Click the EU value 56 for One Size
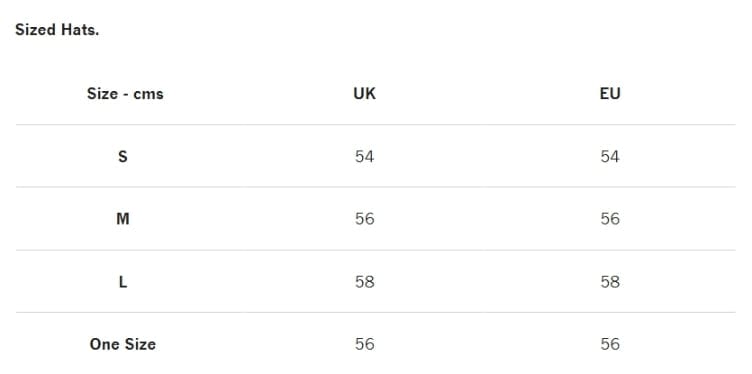752x374 pixels. (610, 344)
